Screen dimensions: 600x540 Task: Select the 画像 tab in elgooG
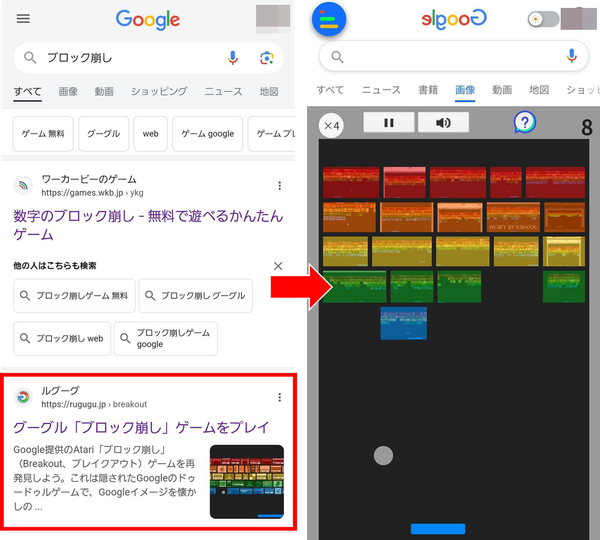pyautogui.click(x=465, y=91)
